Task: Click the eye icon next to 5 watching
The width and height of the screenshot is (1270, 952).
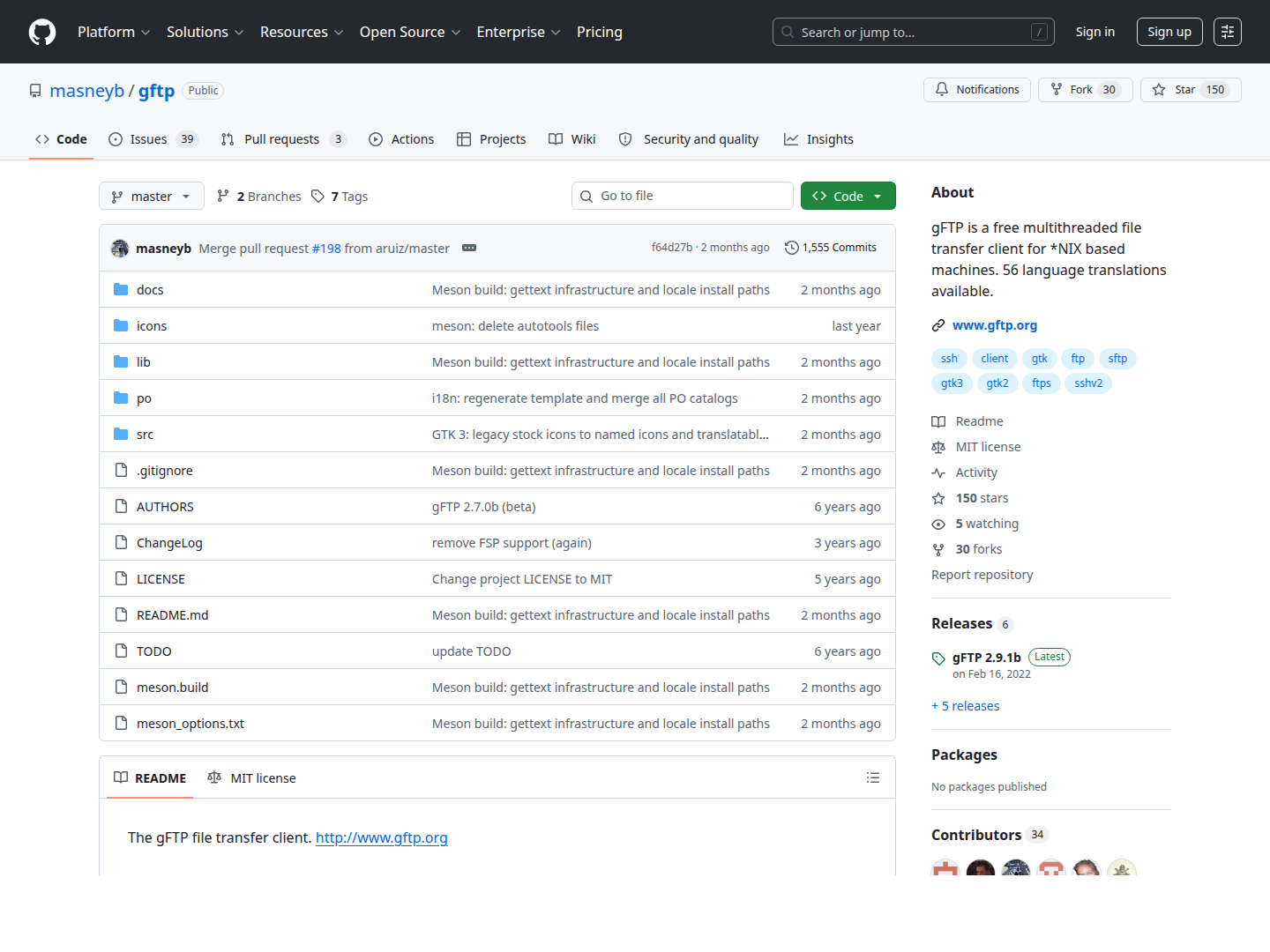Action: pos(938,524)
